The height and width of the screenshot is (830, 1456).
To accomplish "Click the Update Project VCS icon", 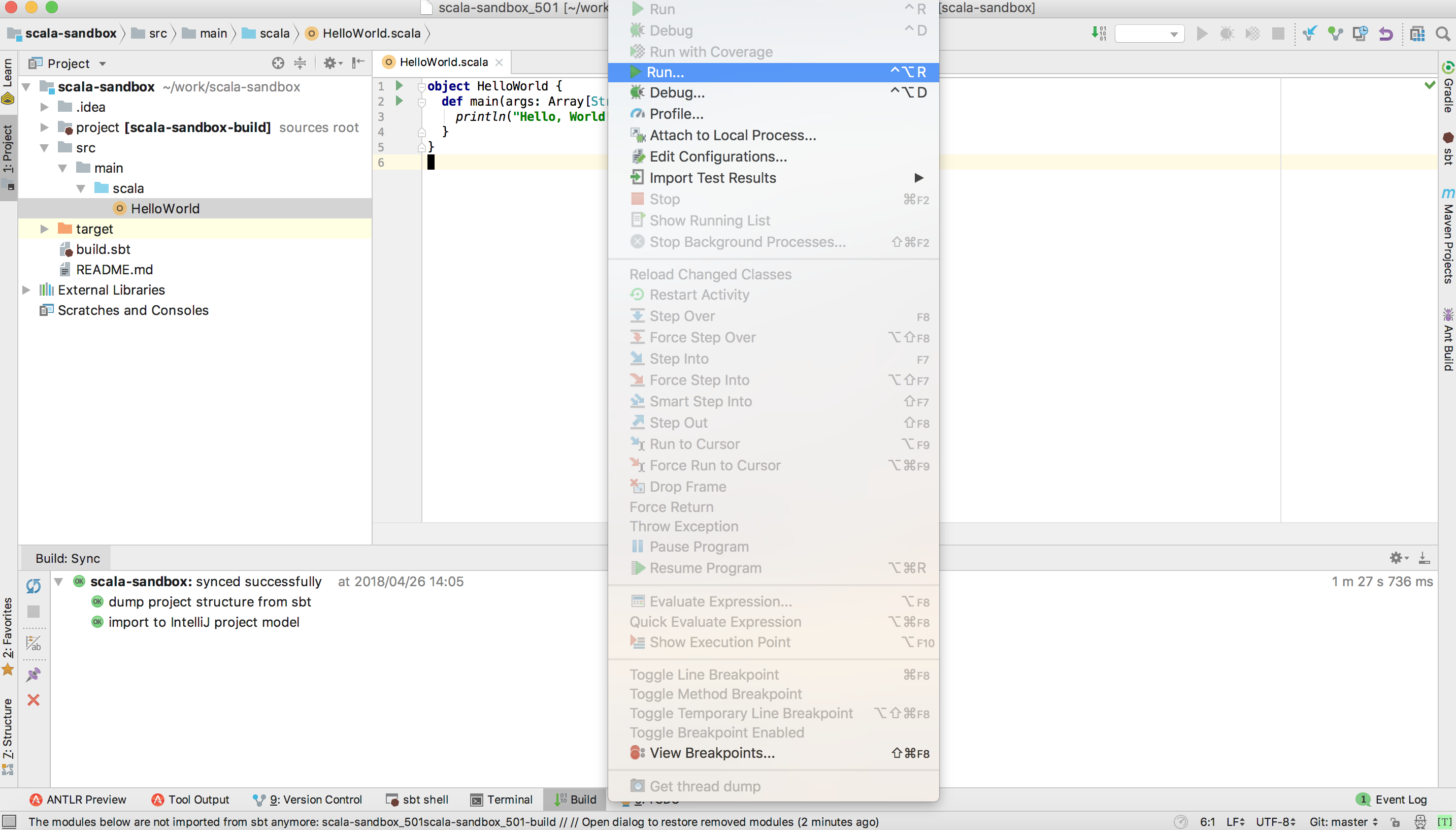I will coord(1310,34).
